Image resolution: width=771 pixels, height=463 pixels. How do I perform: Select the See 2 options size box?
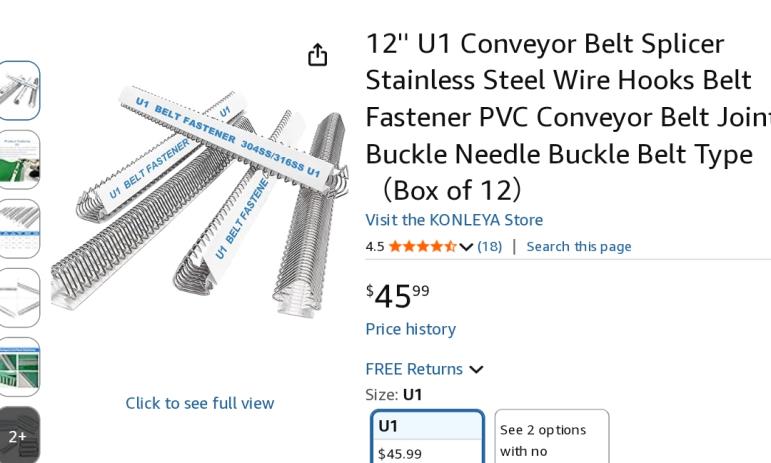tap(551, 440)
